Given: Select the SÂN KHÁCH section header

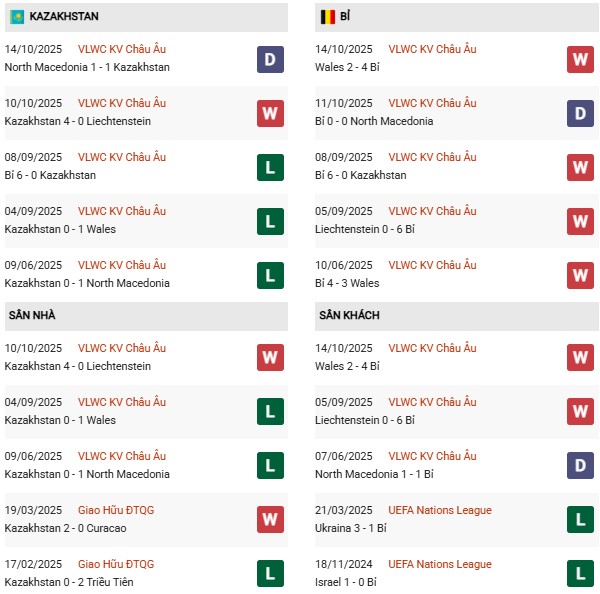Looking at the screenshot, I should tap(350, 315).
